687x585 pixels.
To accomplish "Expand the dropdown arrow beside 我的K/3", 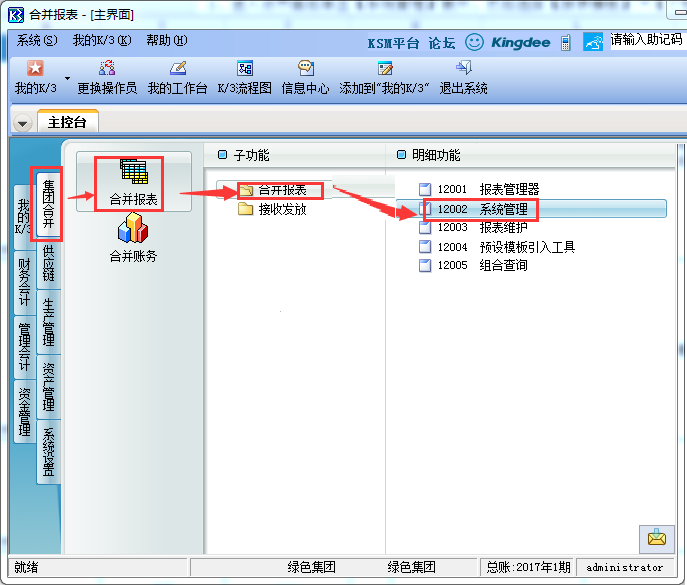I will point(67,78).
